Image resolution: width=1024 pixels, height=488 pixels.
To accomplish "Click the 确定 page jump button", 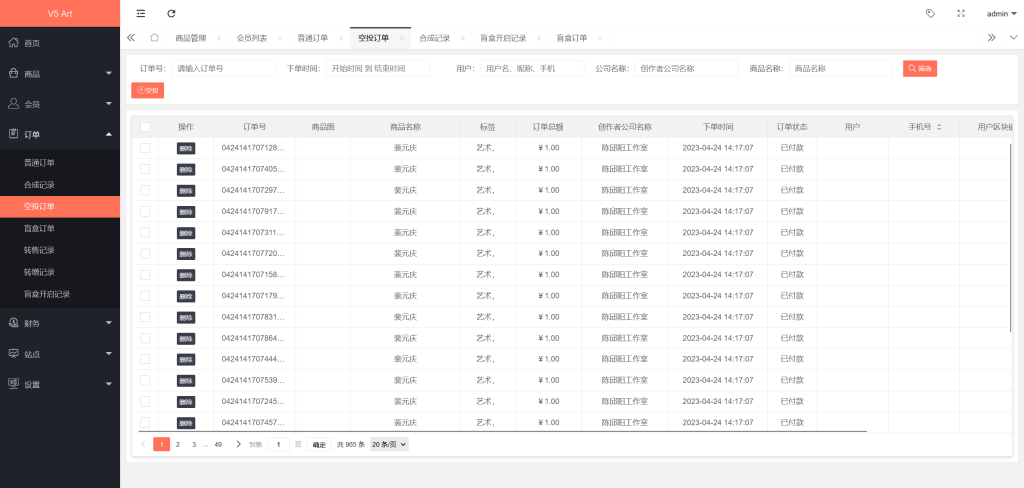I will coord(319,444).
